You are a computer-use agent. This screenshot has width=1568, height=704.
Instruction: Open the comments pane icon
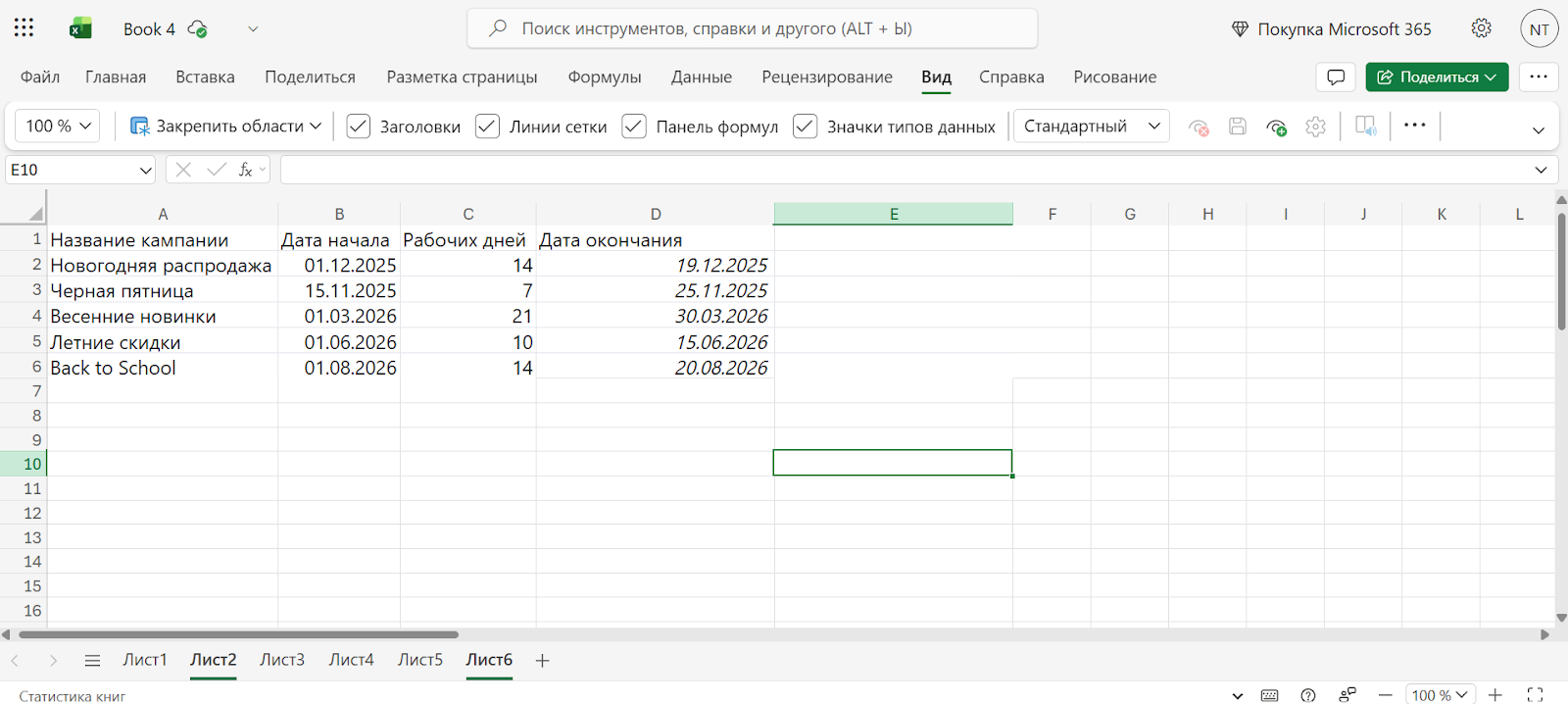click(x=1335, y=77)
